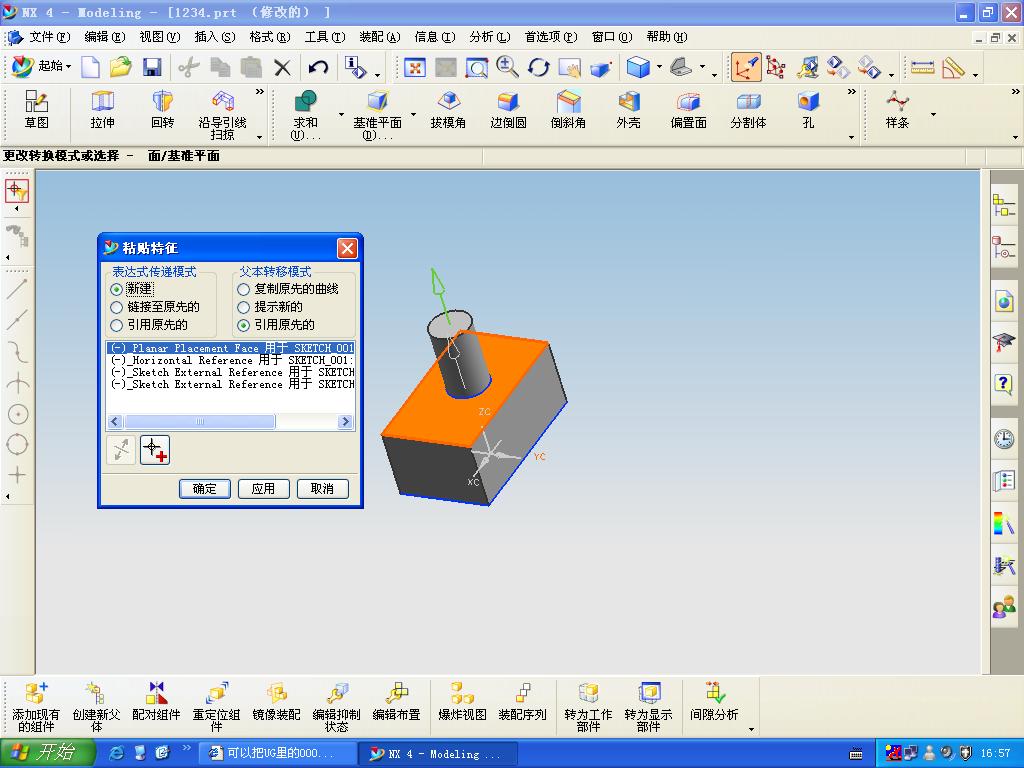Expand the 样条 dropdown arrow
The height and width of the screenshot is (768, 1024).
[x=933, y=114]
